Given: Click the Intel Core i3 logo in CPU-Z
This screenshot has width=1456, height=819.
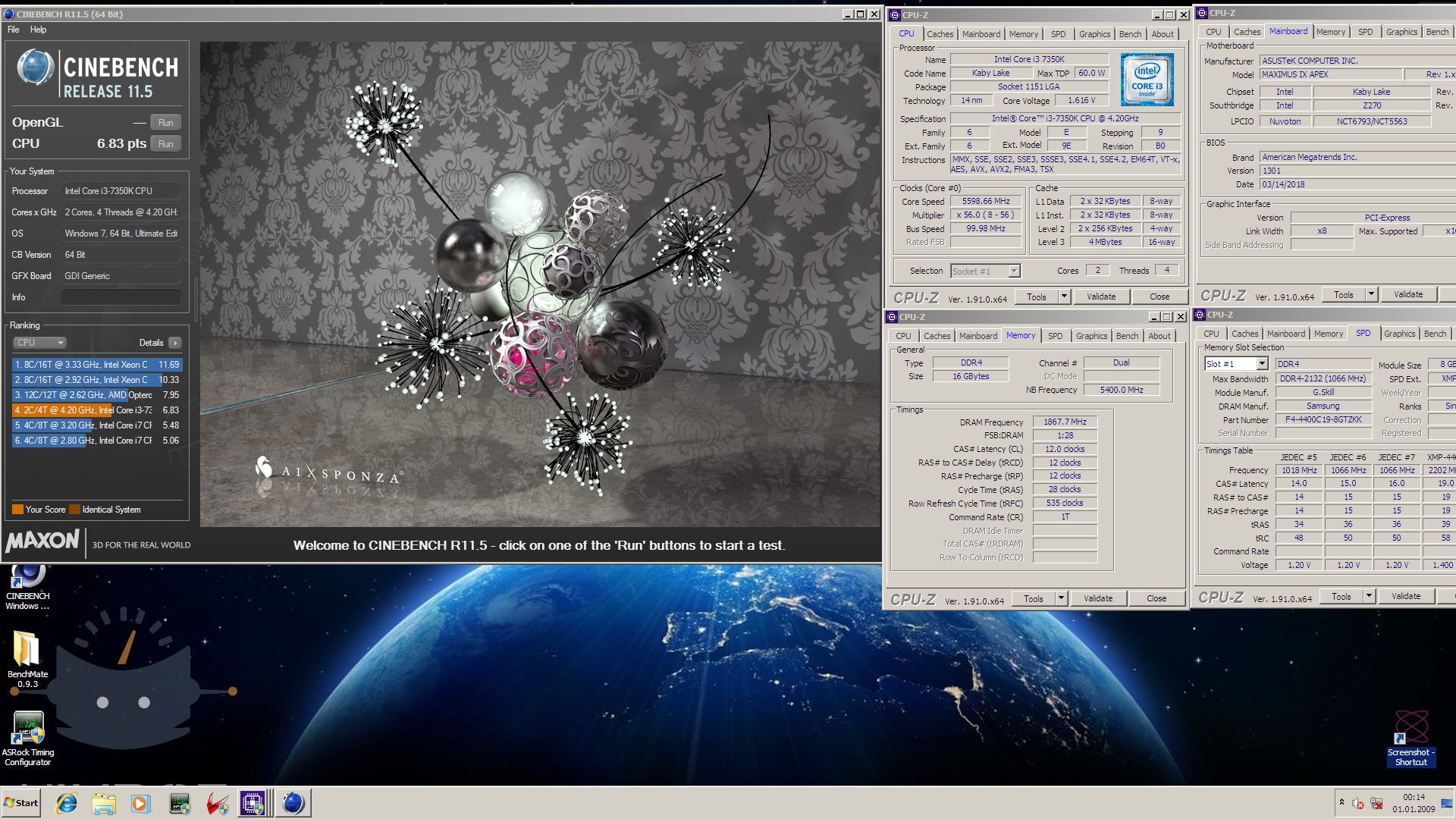Looking at the screenshot, I should click(x=1147, y=79).
